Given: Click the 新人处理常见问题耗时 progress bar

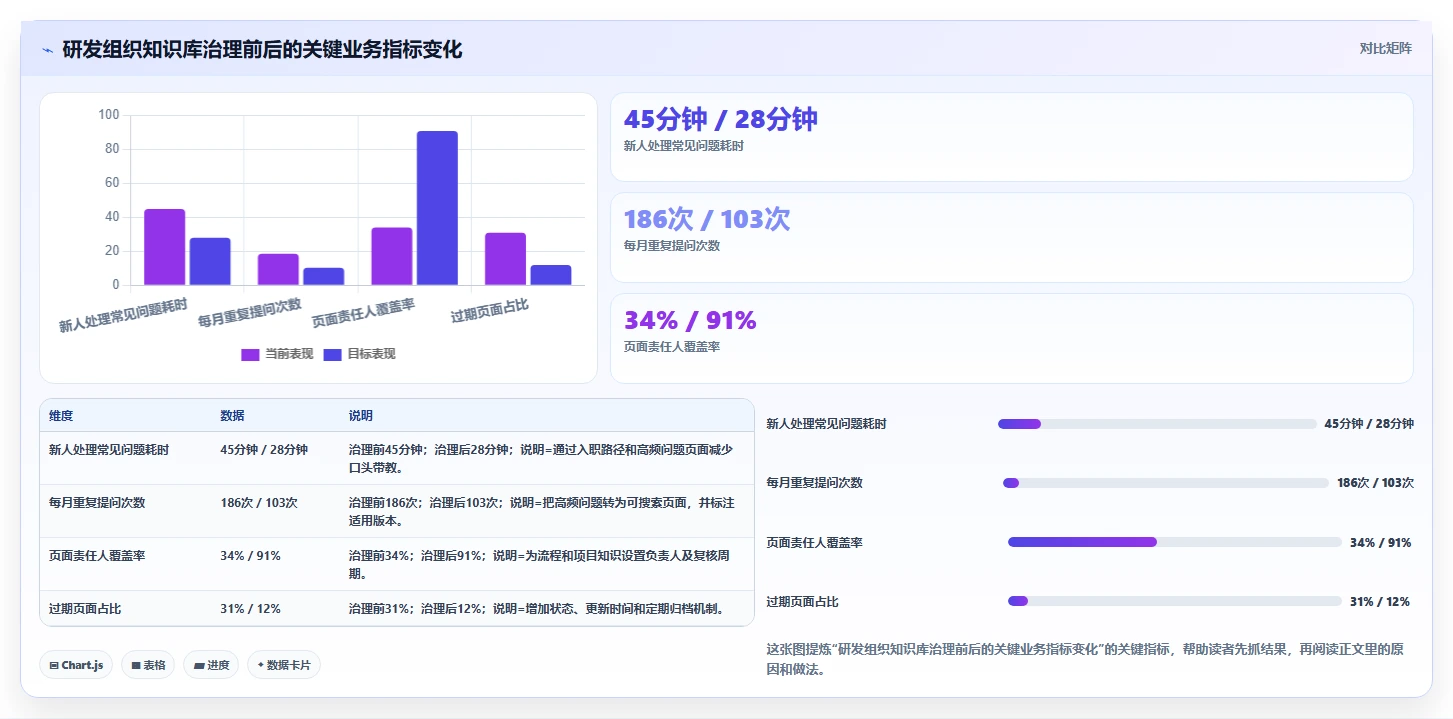Looking at the screenshot, I should click(1157, 424).
